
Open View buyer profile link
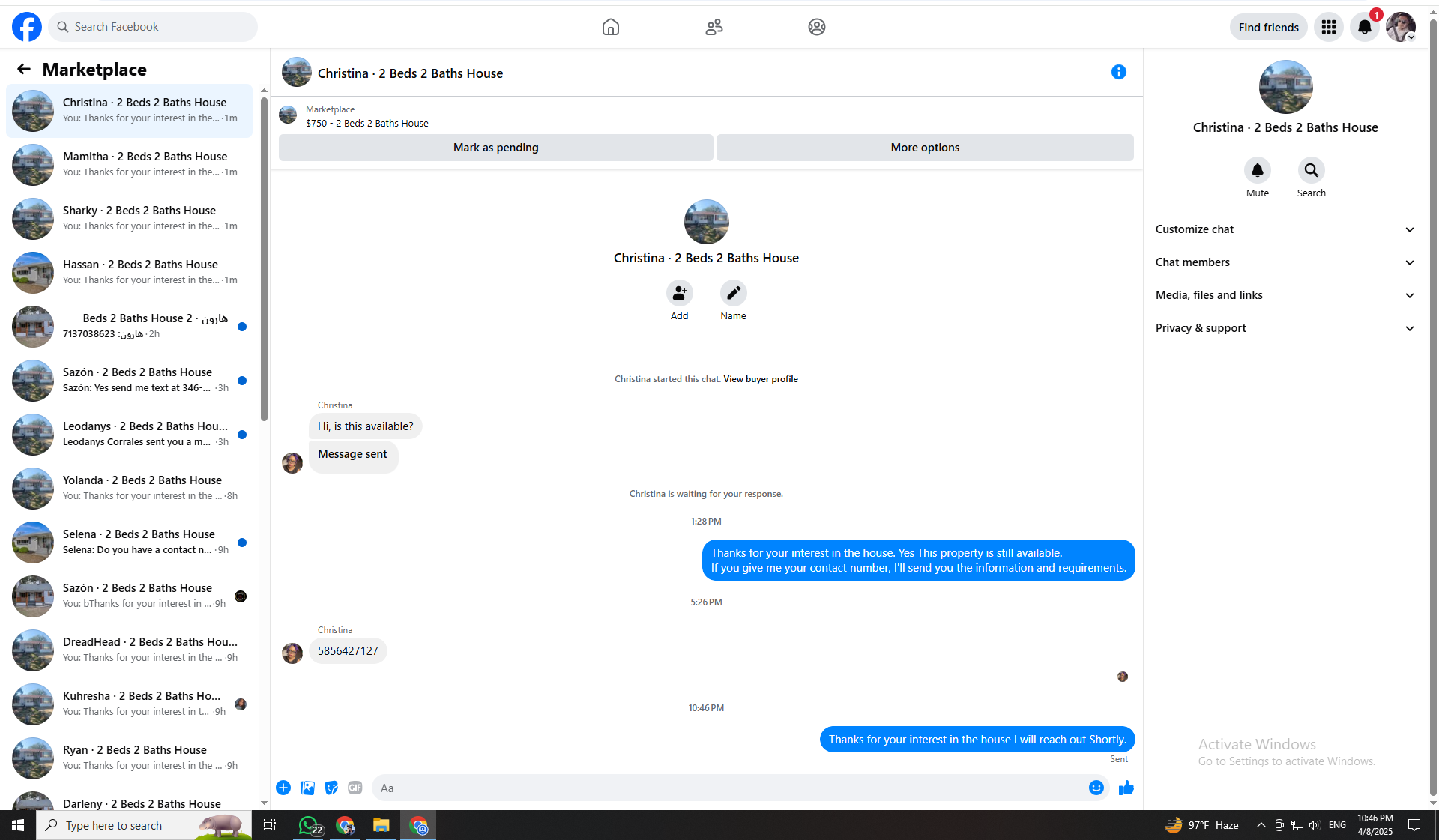click(x=760, y=379)
